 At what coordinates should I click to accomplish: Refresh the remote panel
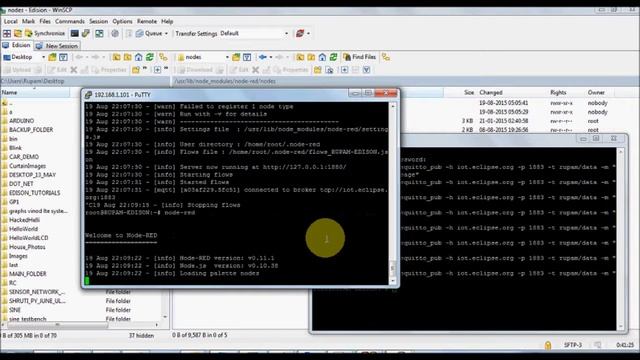pyautogui.click(x=333, y=57)
